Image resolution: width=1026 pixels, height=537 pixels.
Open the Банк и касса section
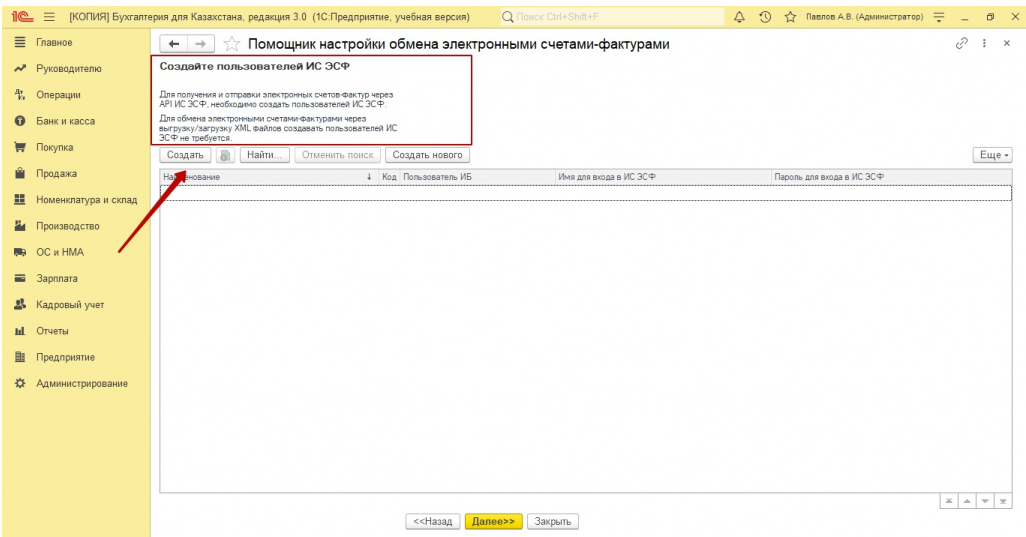point(65,121)
